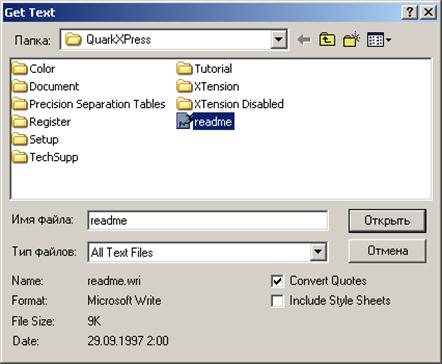Select the Color folder icon
The height and width of the screenshot is (364, 442).
[x=20, y=69]
